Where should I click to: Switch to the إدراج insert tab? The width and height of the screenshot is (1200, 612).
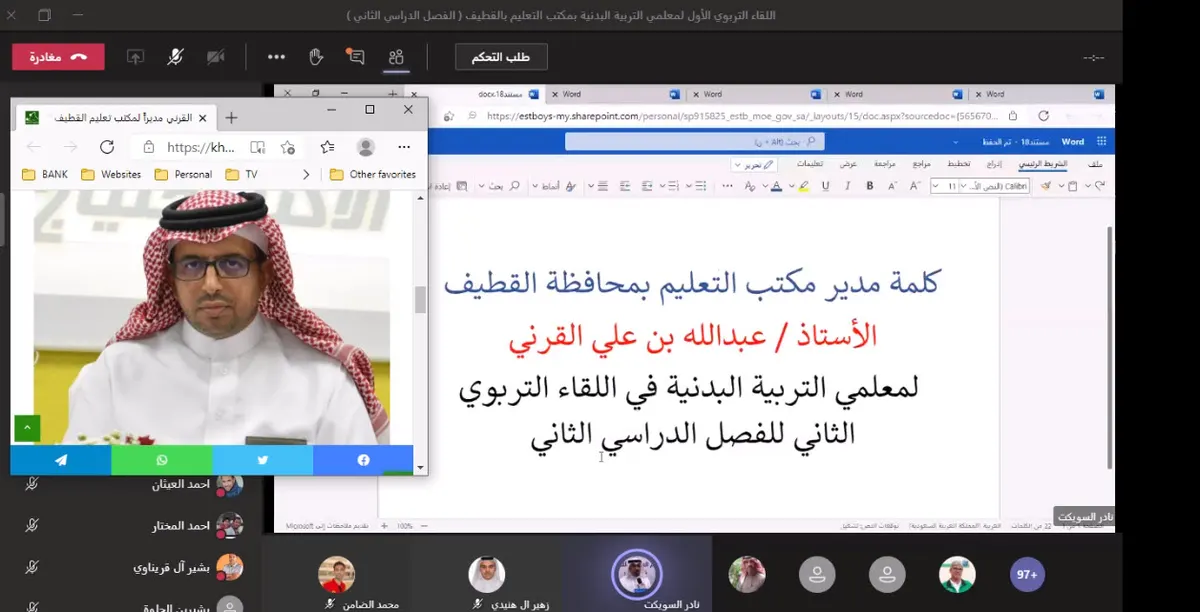pyautogui.click(x=993, y=163)
